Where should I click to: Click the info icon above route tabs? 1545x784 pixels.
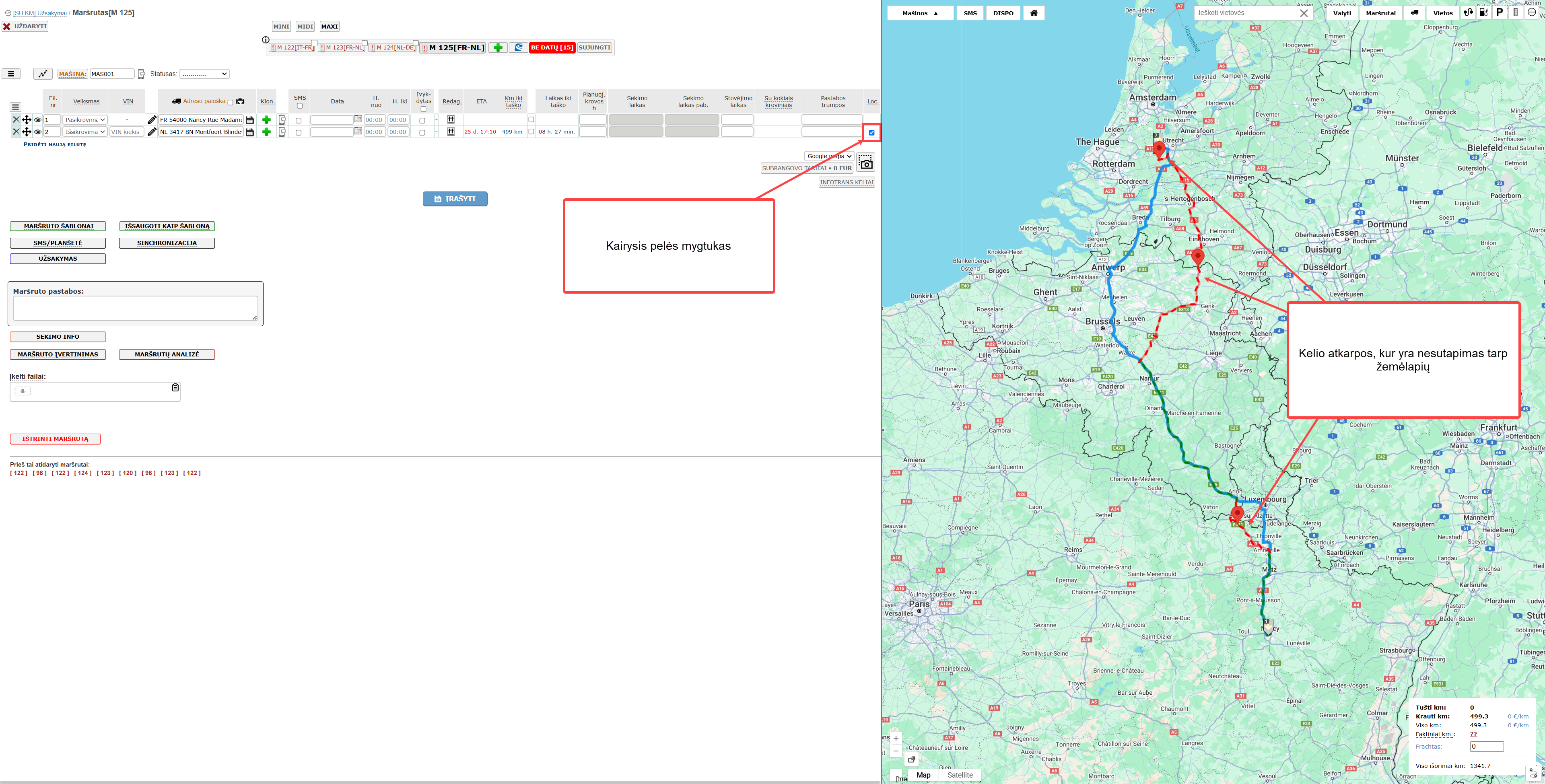(x=266, y=39)
